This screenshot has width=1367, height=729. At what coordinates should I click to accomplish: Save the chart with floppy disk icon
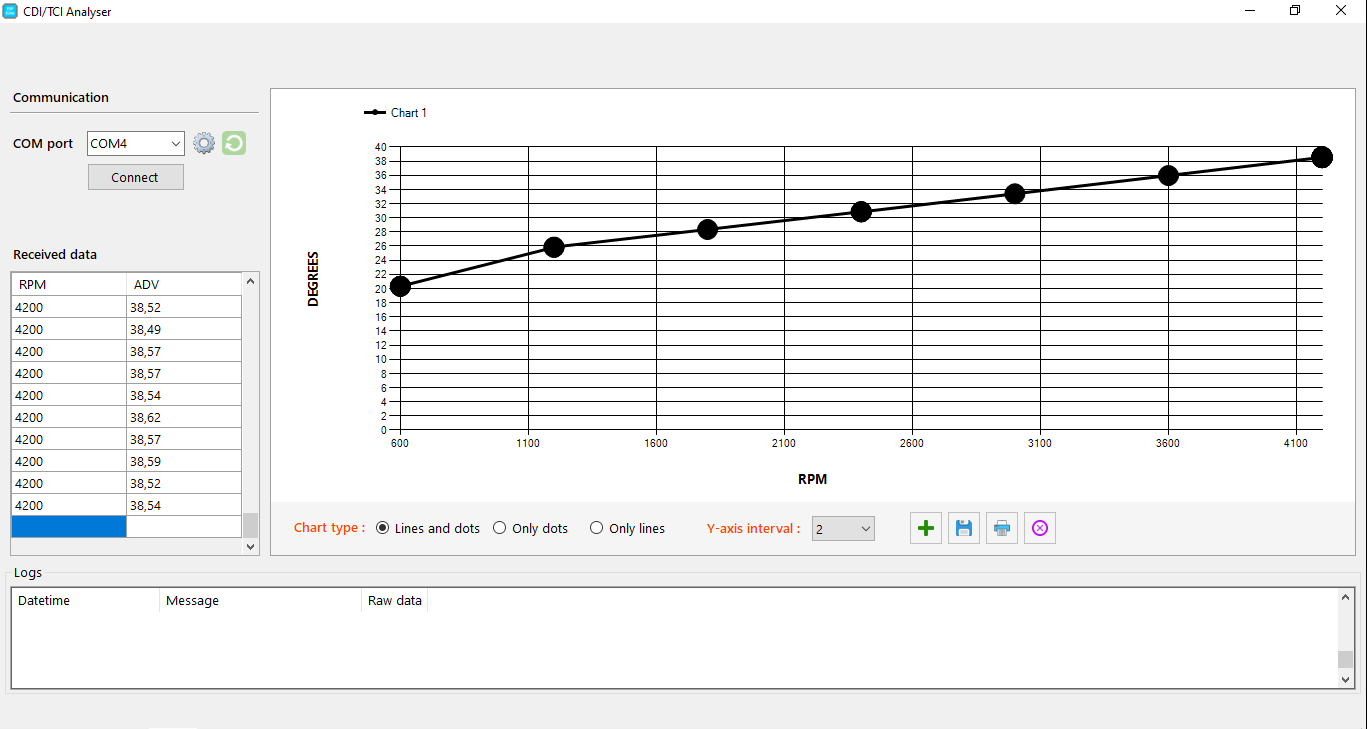click(964, 528)
